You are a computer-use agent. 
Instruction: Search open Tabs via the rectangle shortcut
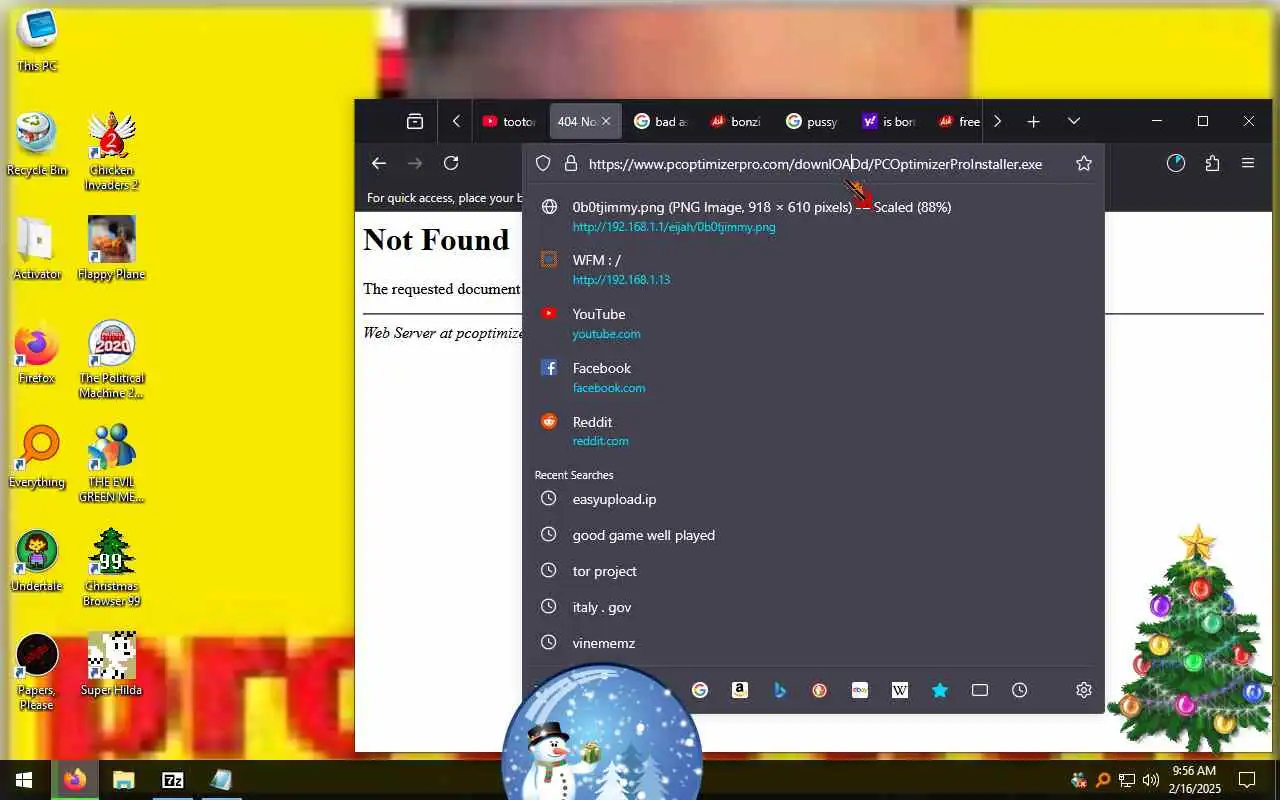pyautogui.click(x=980, y=690)
